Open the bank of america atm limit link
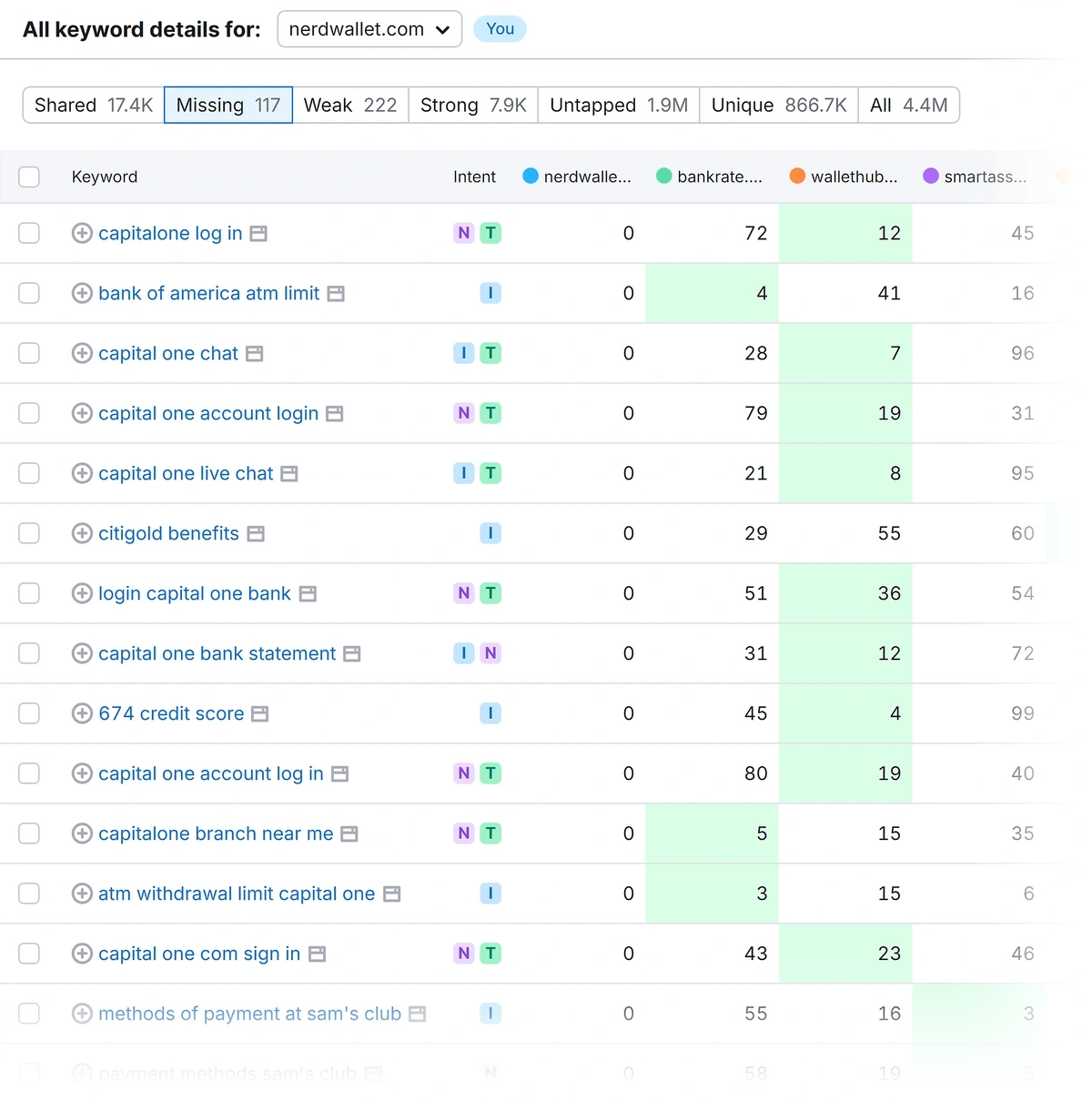 click(x=209, y=293)
